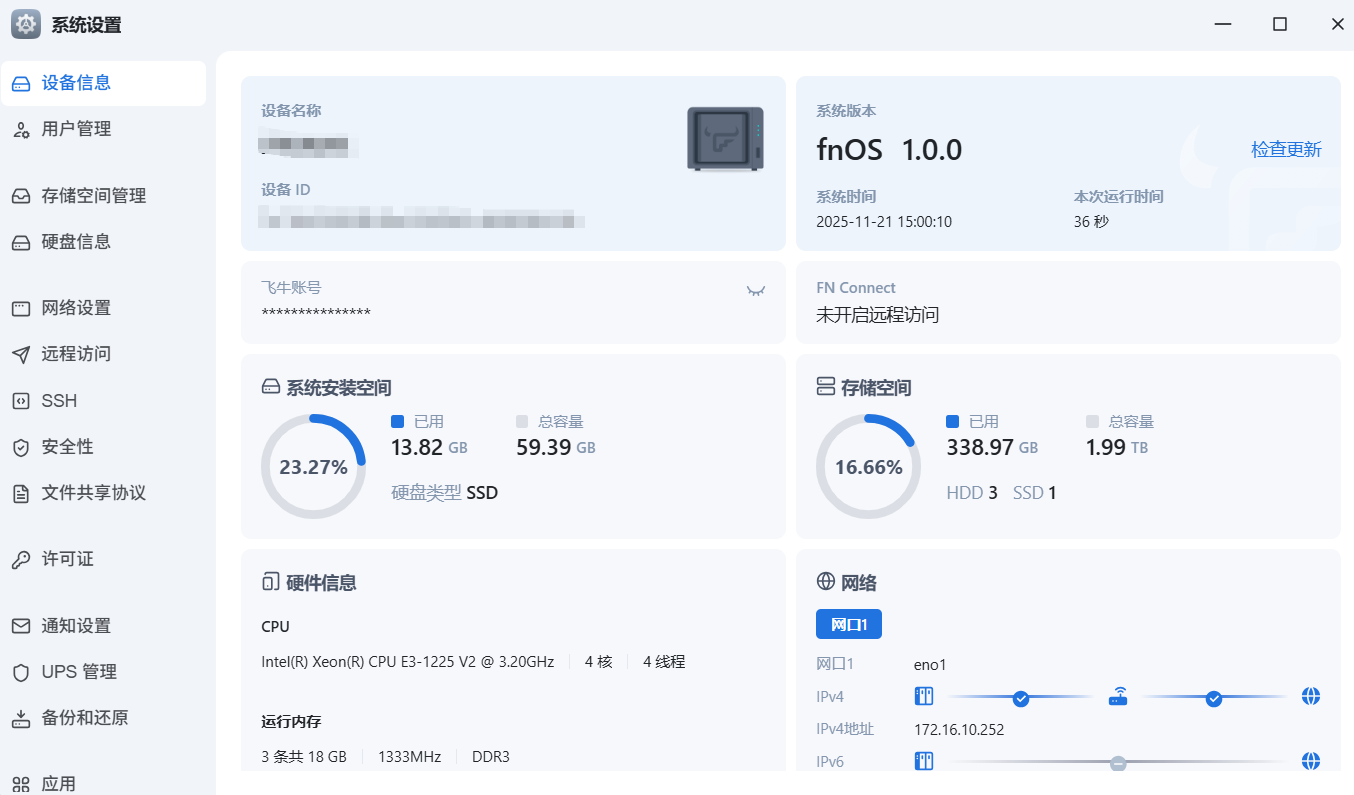Click the 4 核 core count
Screen dimensions: 1354x795
(x=598, y=662)
